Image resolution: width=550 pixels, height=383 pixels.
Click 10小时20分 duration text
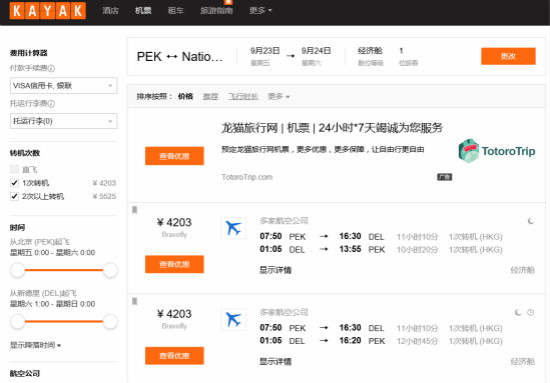tap(417, 250)
